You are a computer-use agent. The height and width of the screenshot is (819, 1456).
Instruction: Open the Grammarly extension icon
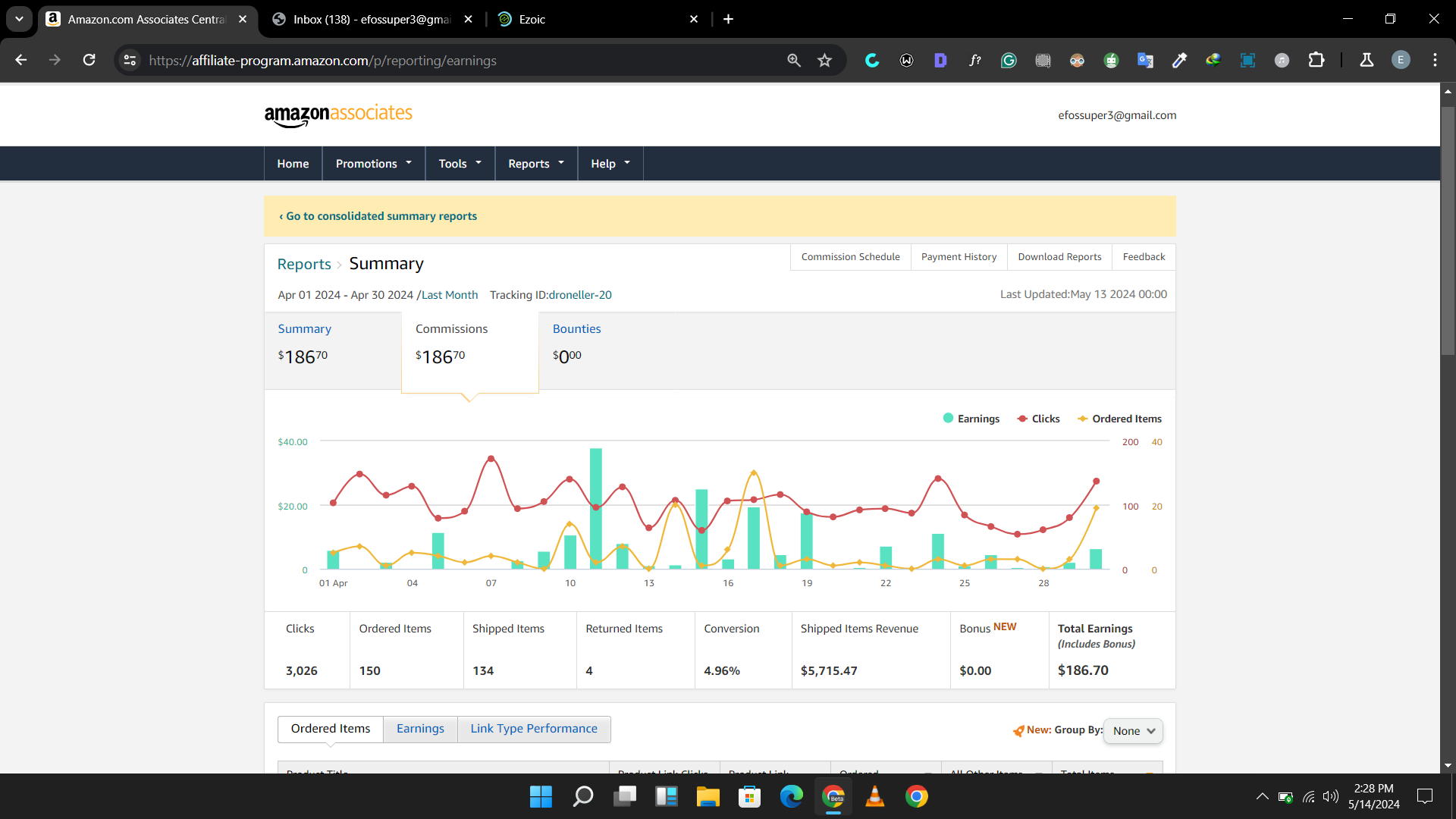pos(1009,60)
